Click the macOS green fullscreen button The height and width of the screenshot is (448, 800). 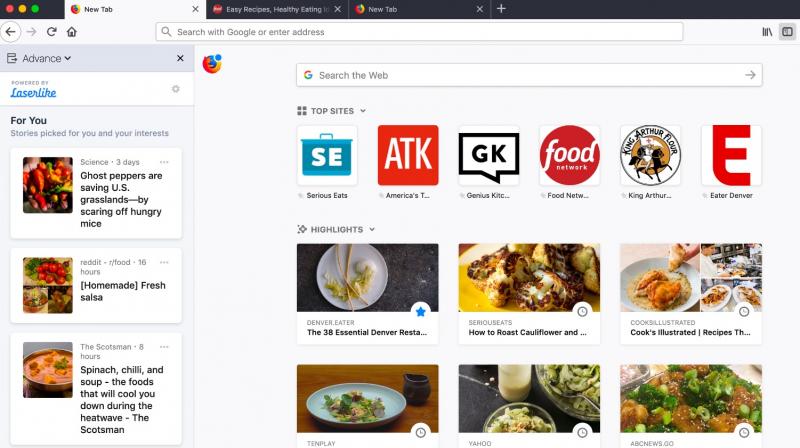[35, 9]
